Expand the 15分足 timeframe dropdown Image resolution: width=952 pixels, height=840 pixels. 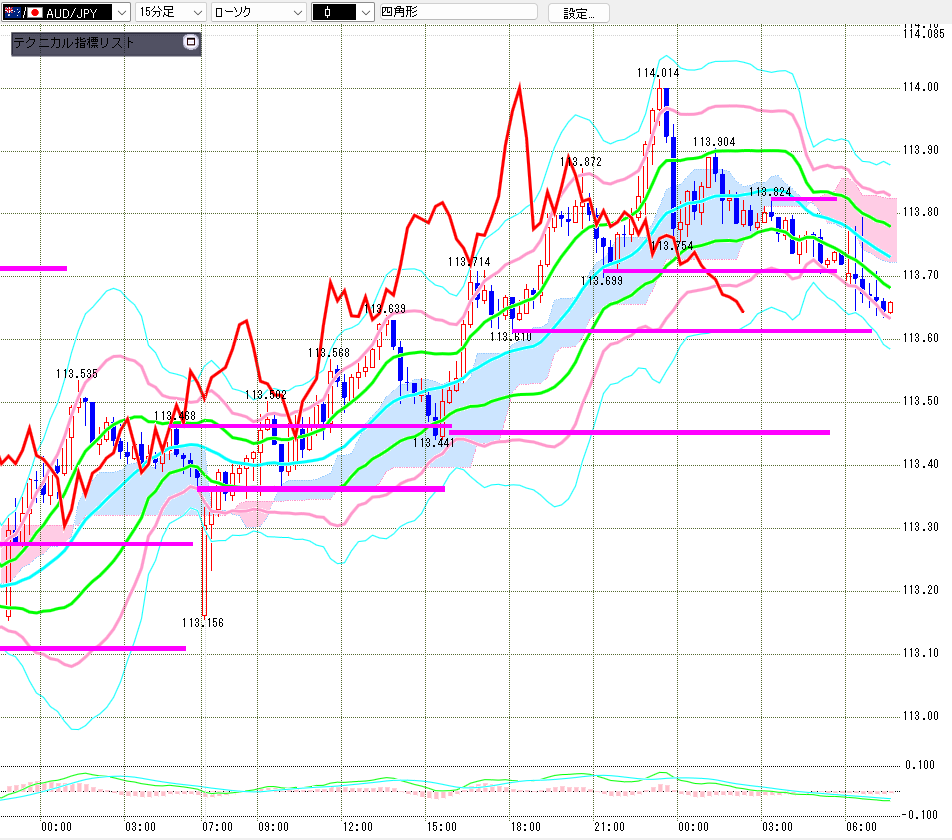pos(171,12)
